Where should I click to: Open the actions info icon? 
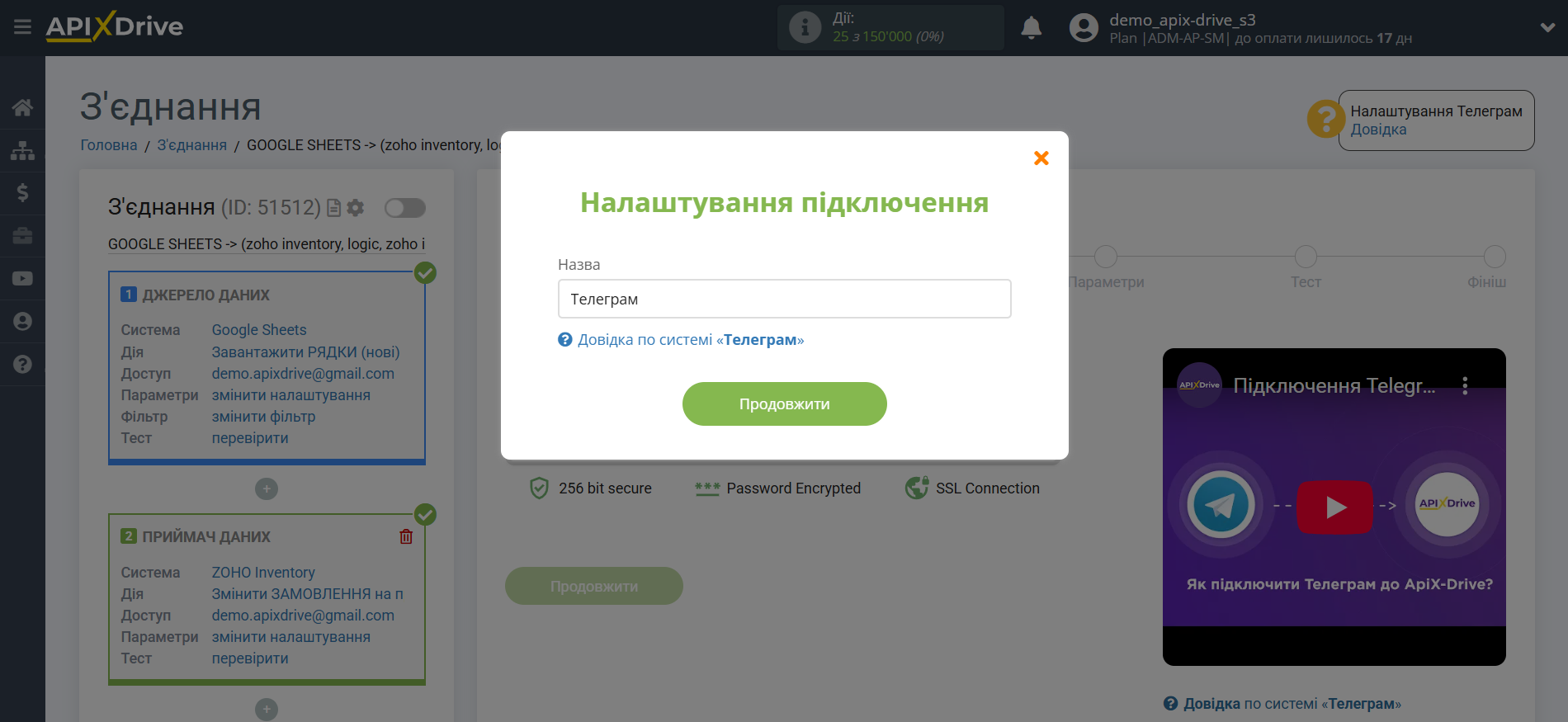(x=805, y=27)
